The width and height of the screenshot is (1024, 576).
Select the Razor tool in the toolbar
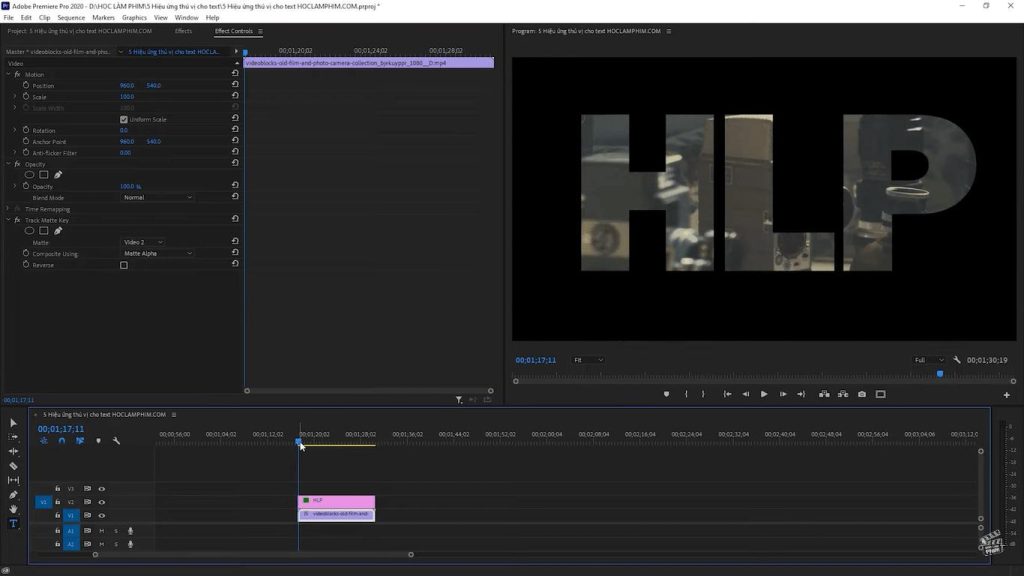point(14,466)
